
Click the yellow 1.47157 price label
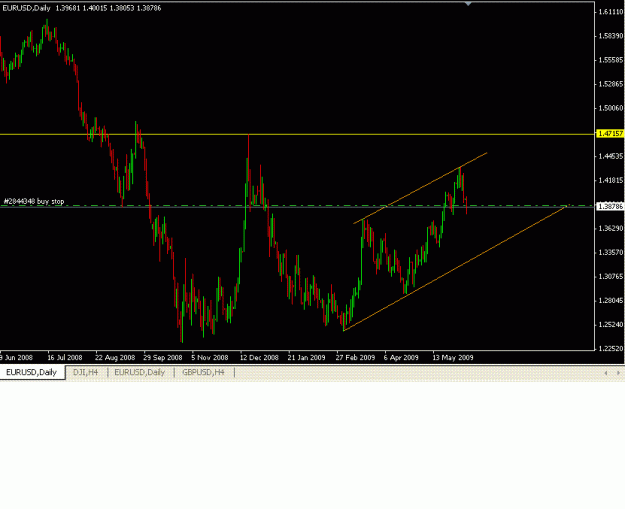(x=610, y=134)
